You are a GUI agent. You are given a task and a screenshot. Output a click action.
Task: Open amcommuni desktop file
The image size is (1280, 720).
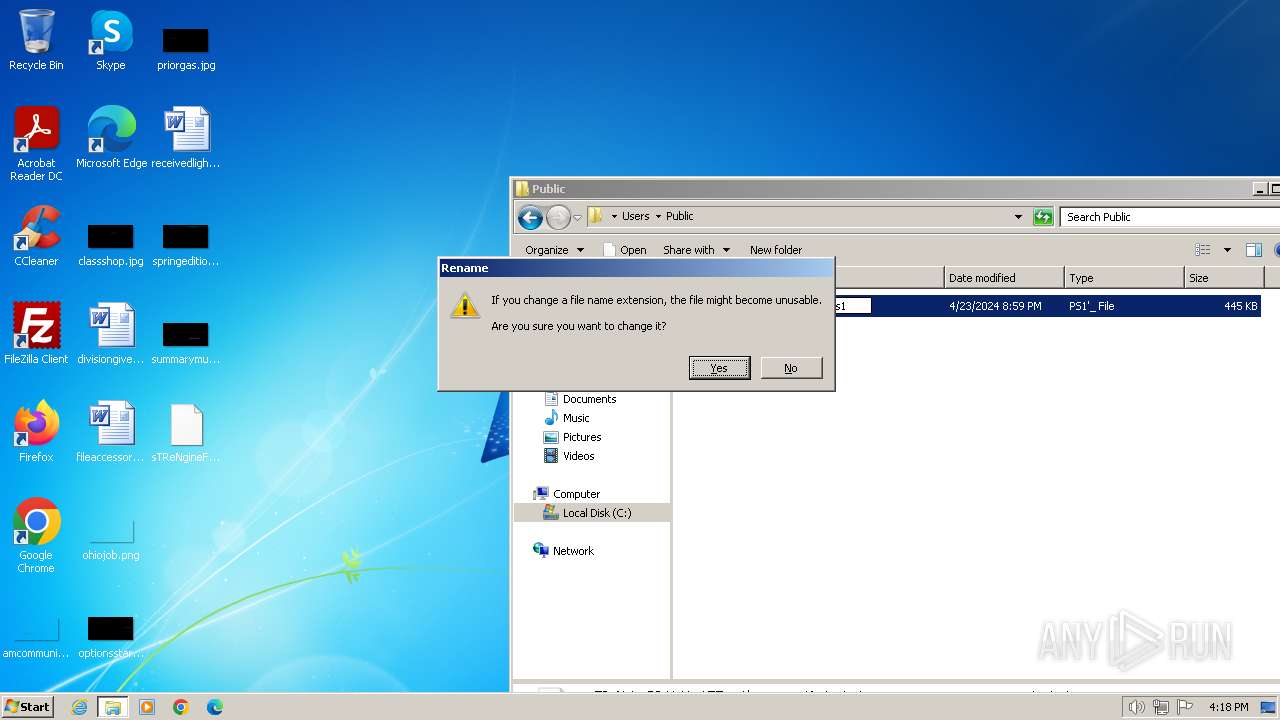(x=36, y=638)
